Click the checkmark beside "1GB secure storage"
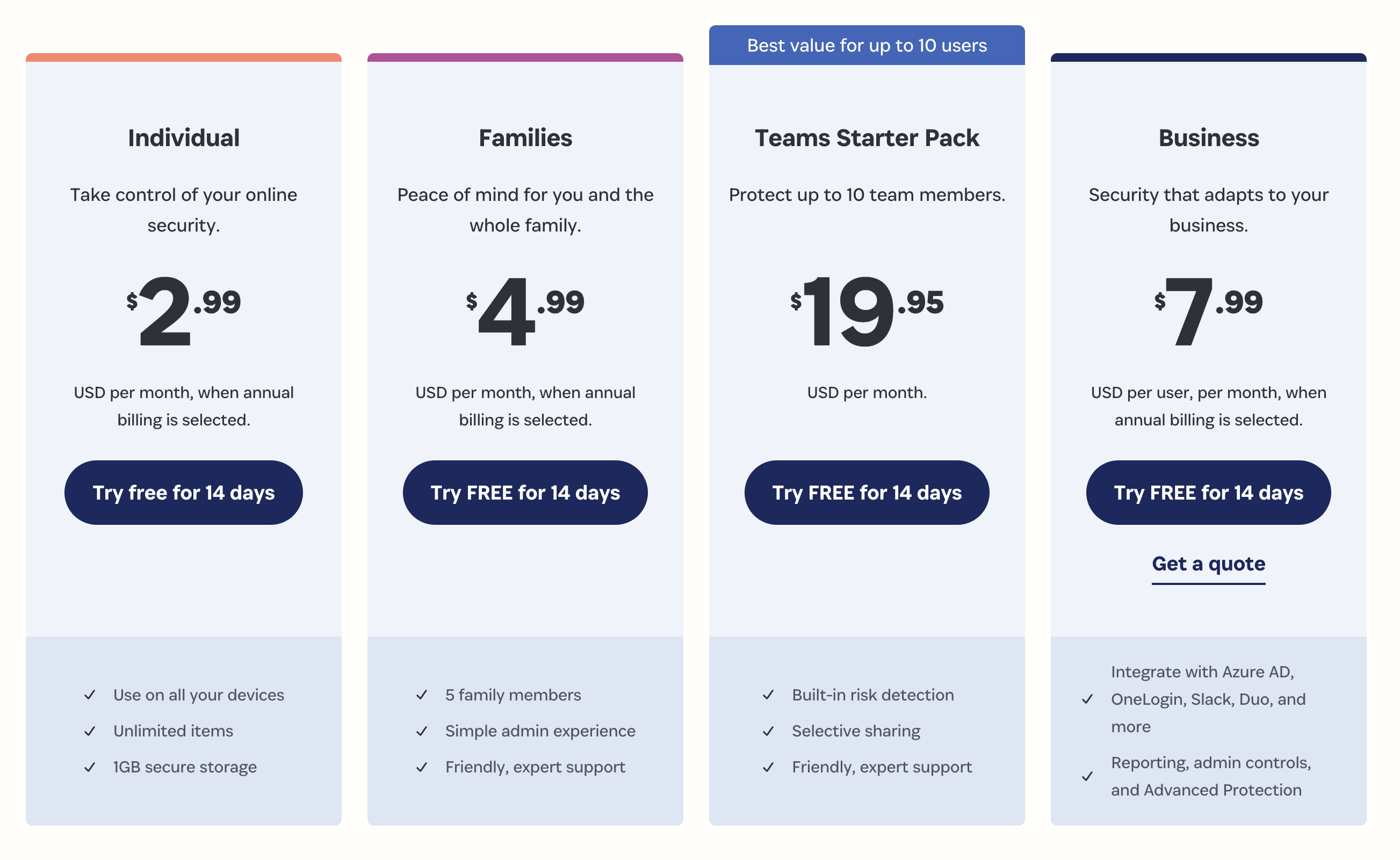This screenshot has height=860, width=1400. [90, 767]
